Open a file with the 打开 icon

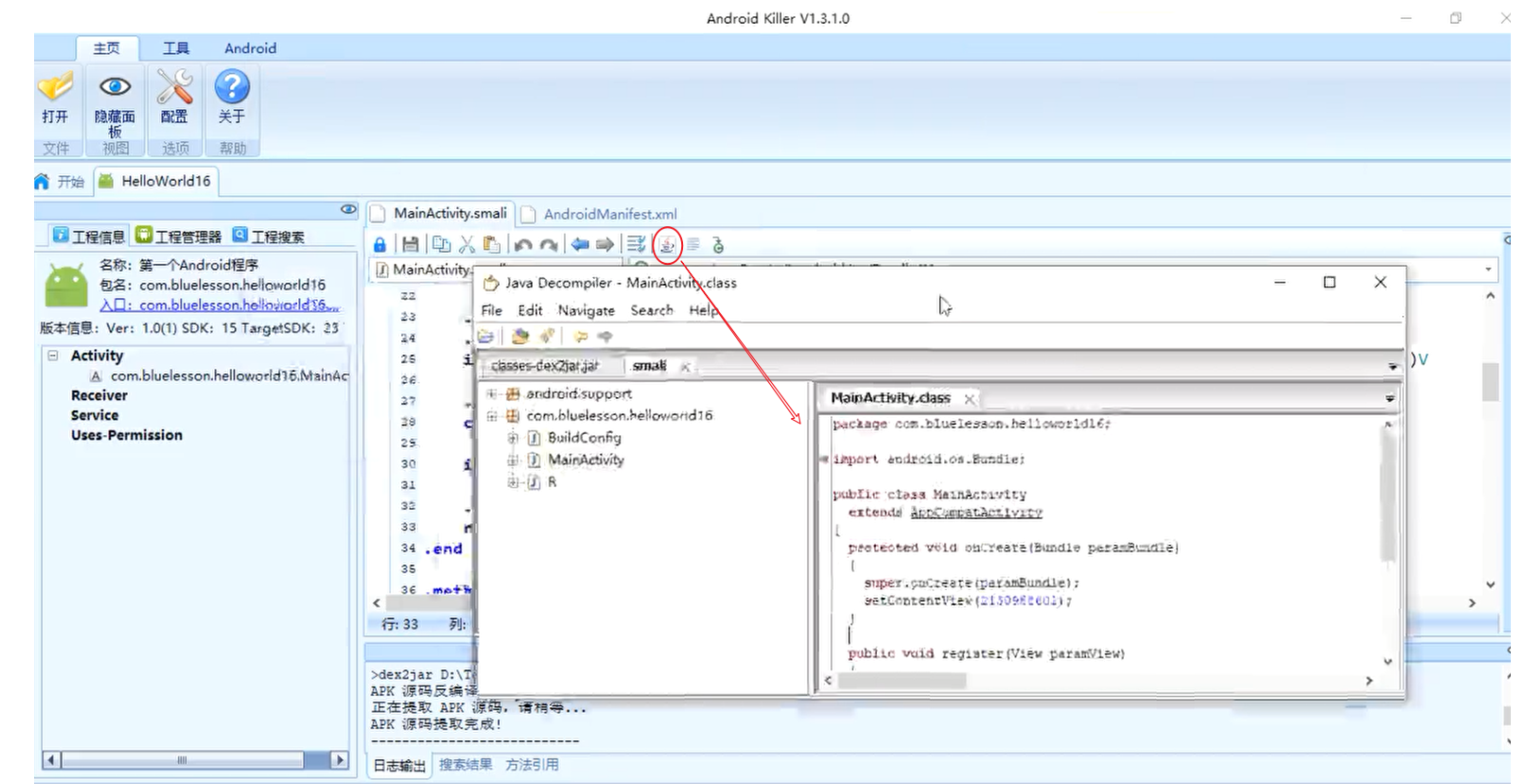[55, 98]
